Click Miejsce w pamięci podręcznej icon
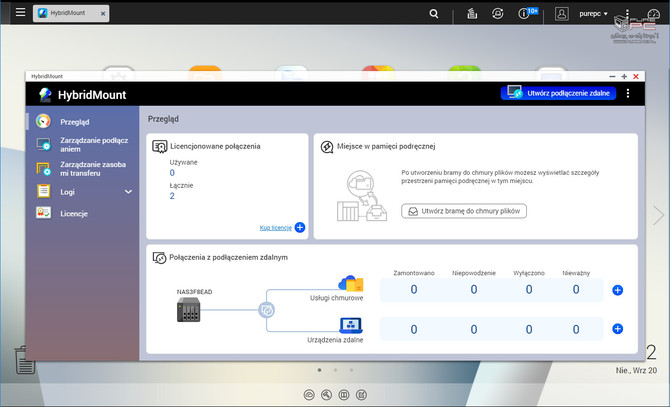Image resolution: width=670 pixels, height=407 pixels. (x=327, y=146)
